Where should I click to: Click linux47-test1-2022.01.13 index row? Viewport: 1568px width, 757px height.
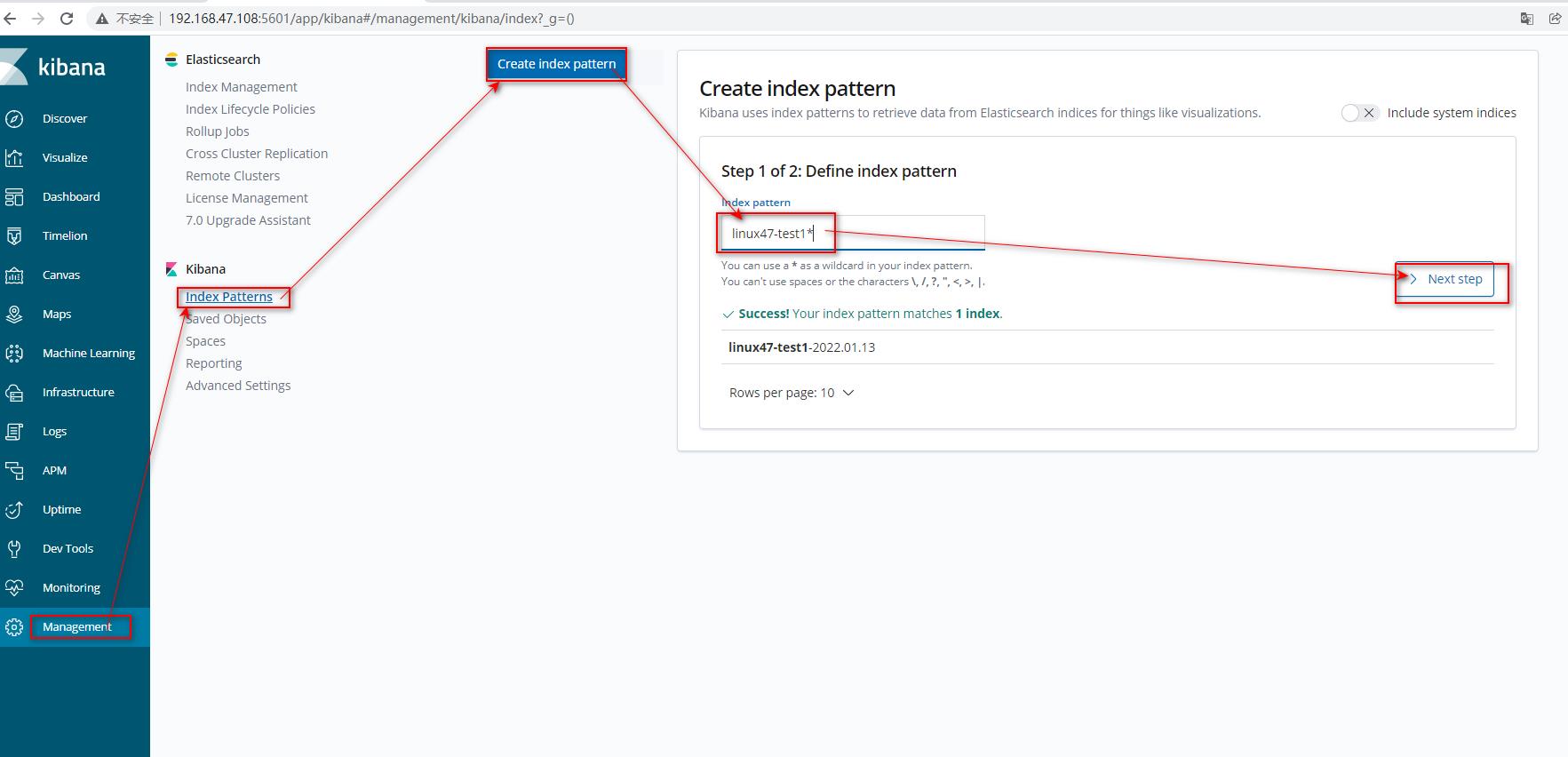point(1108,347)
